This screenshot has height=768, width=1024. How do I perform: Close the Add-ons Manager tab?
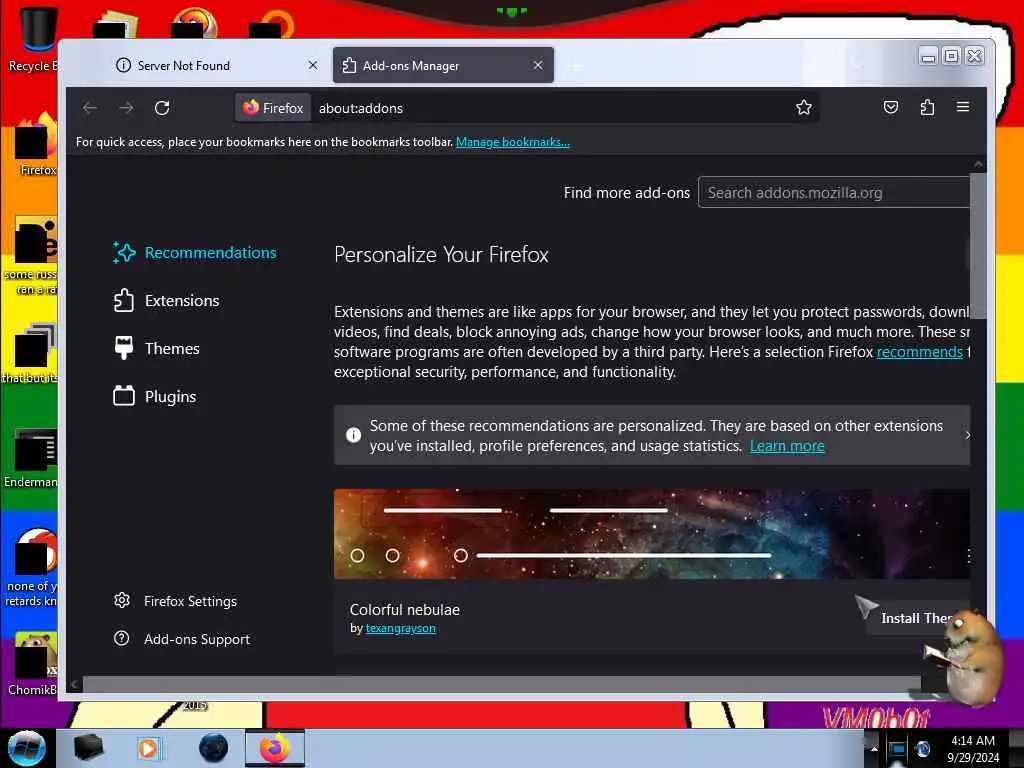pos(537,65)
